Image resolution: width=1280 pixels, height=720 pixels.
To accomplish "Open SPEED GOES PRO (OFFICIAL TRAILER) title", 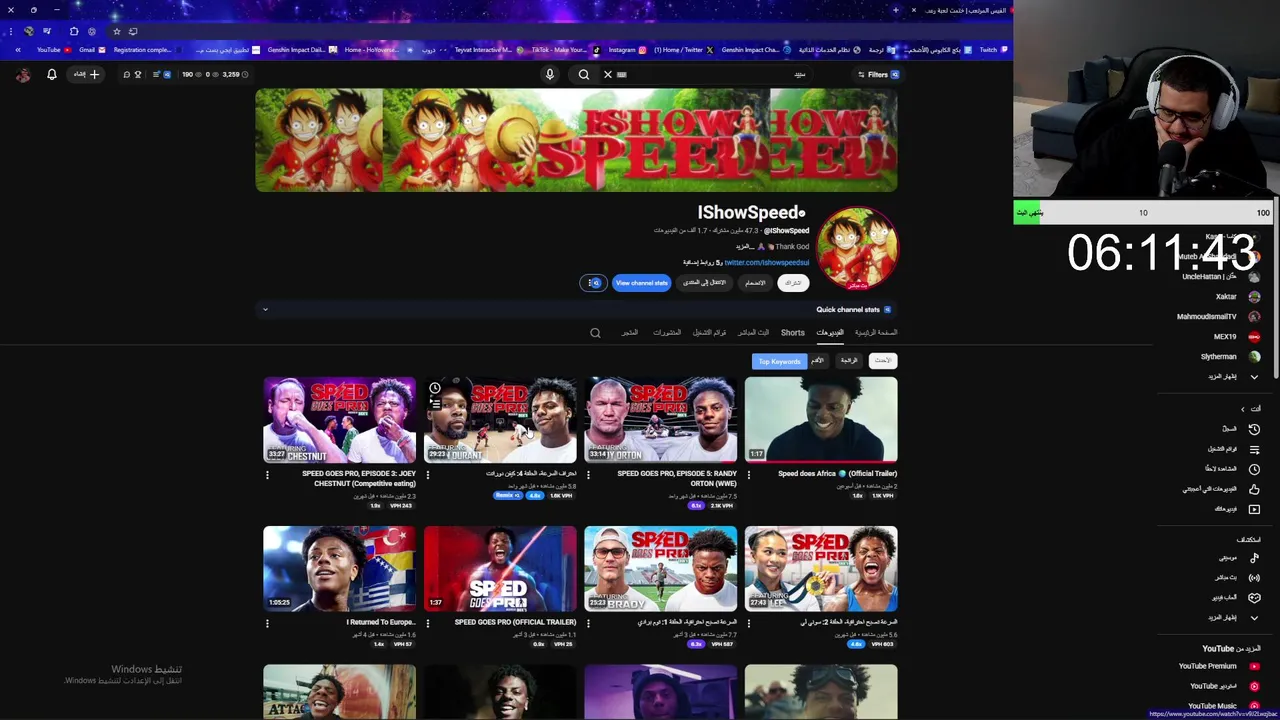I will [x=515, y=622].
